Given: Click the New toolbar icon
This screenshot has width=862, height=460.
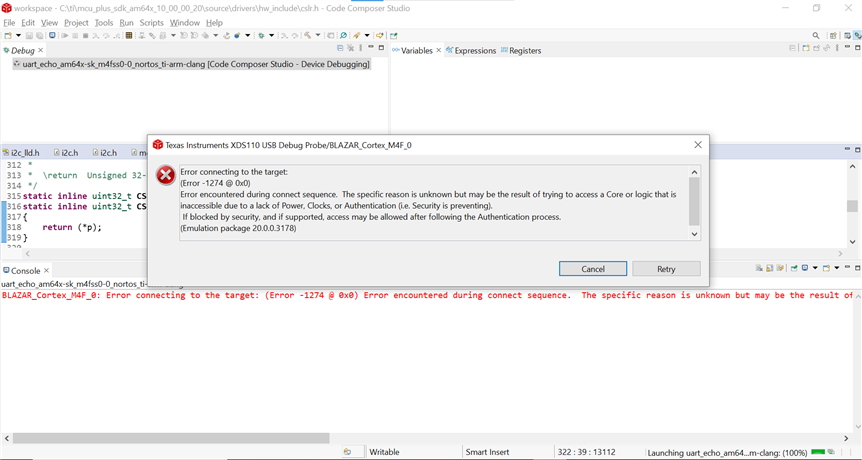Looking at the screenshot, I should click(8, 35).
